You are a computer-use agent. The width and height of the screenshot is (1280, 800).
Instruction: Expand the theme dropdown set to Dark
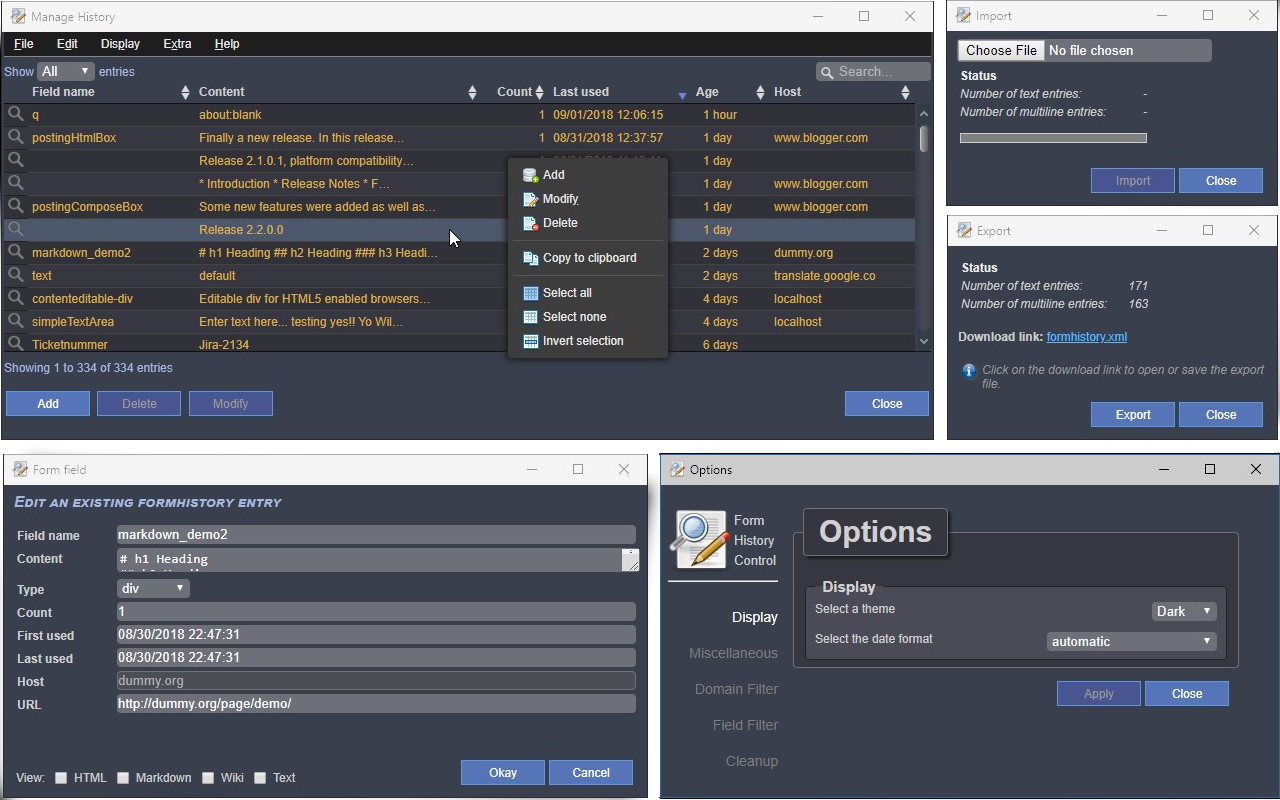click(1183, 611)
